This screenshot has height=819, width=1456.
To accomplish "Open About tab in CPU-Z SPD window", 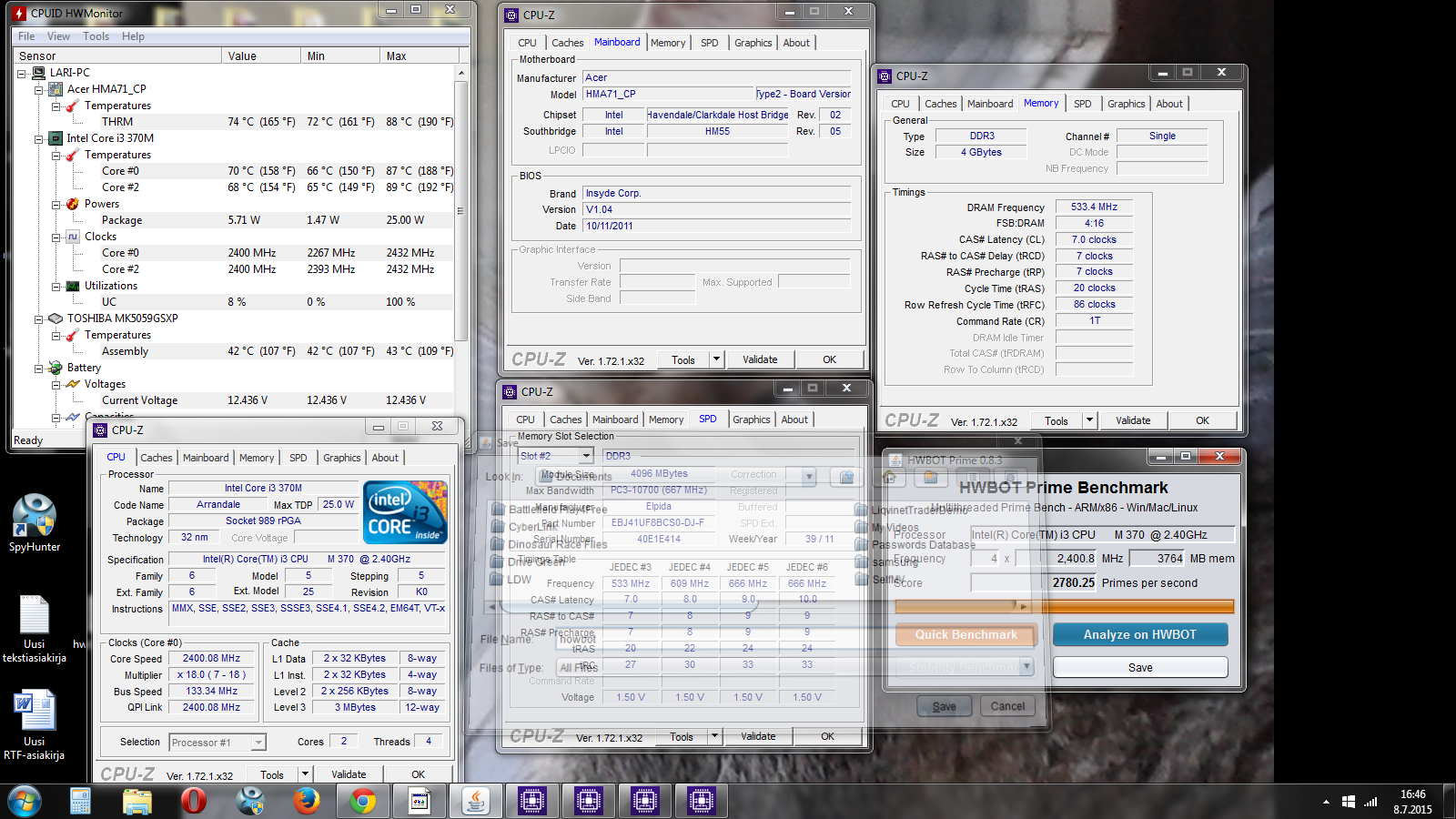I will [794, 420].
